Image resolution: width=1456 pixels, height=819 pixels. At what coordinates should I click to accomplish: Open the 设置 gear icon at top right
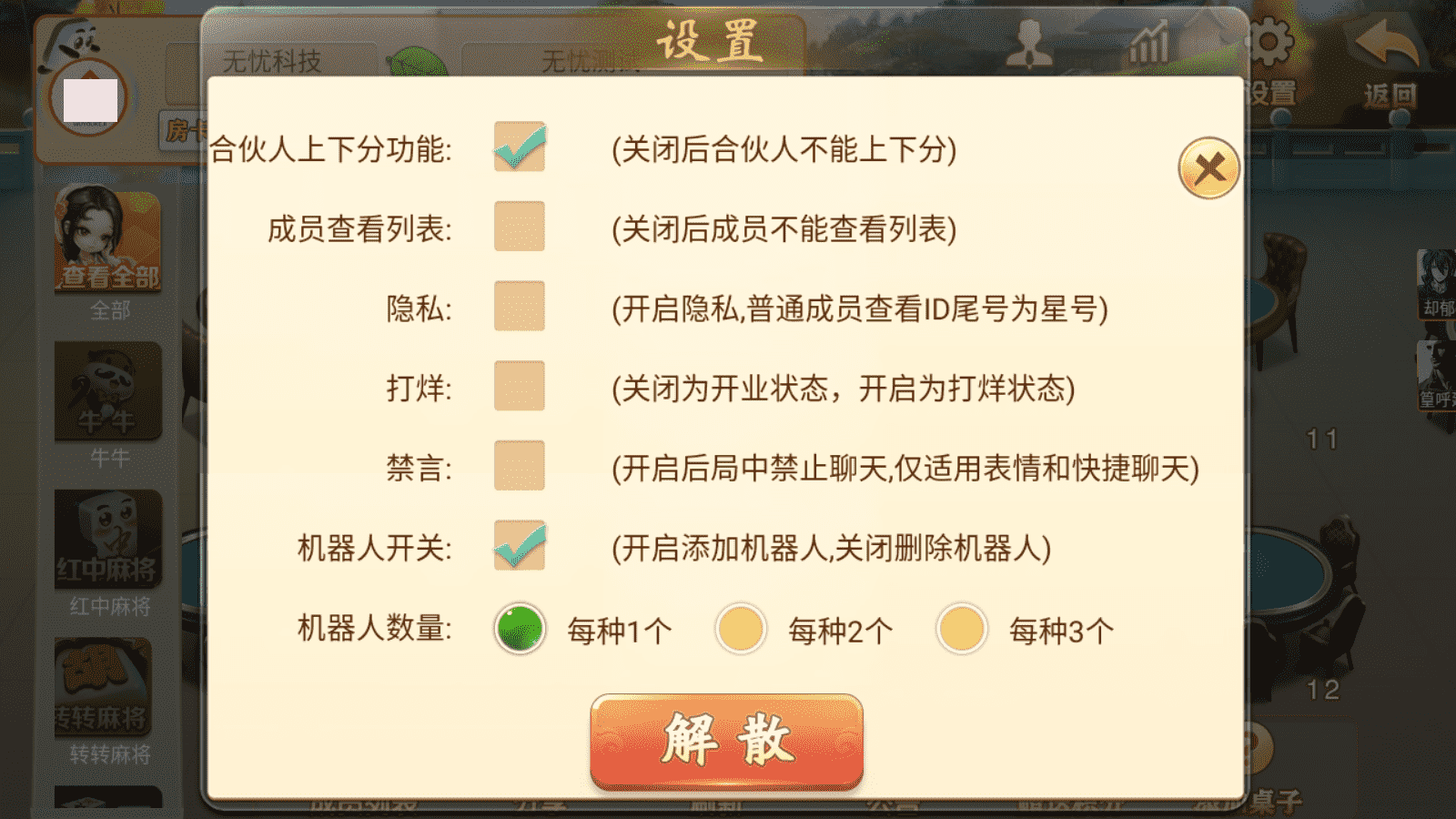coord(1269,44)
